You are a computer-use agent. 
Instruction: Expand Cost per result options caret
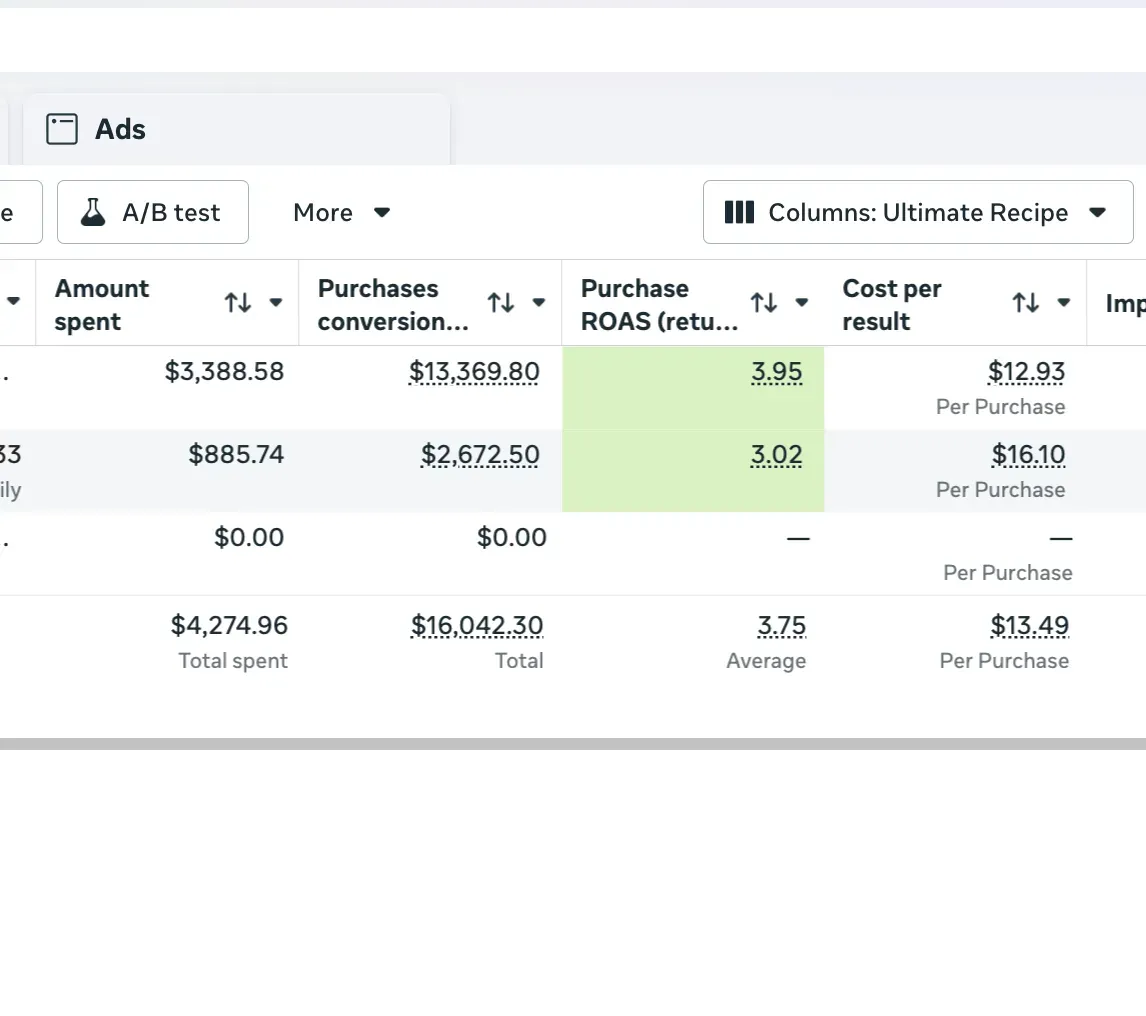point(1063,303)
